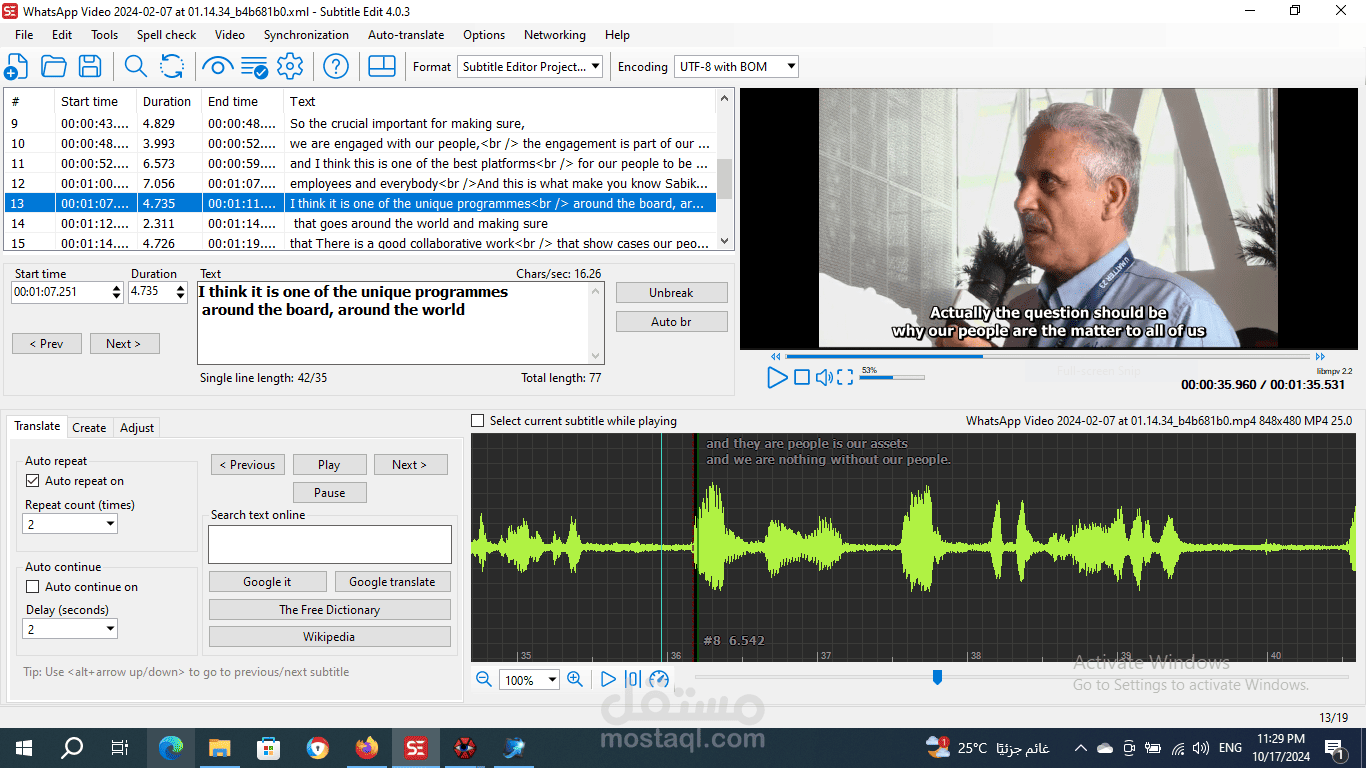
Task: Open Settings via gear toolbar icon
Action: pyautogui.click(x=290, y=67)
